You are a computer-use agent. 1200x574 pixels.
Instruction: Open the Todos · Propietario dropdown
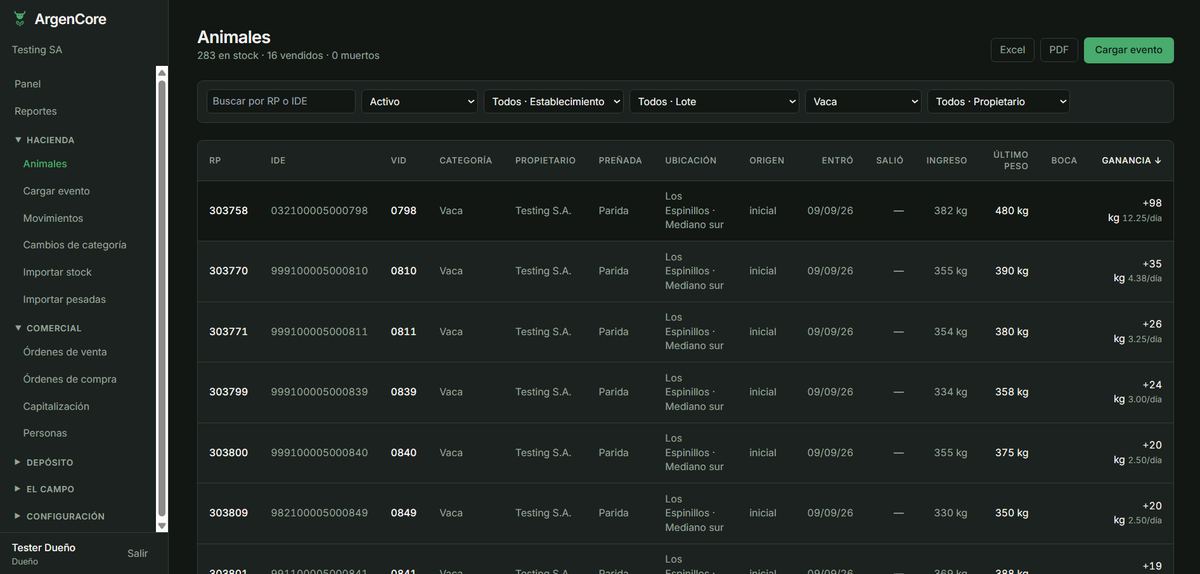(x=998, y=101)
